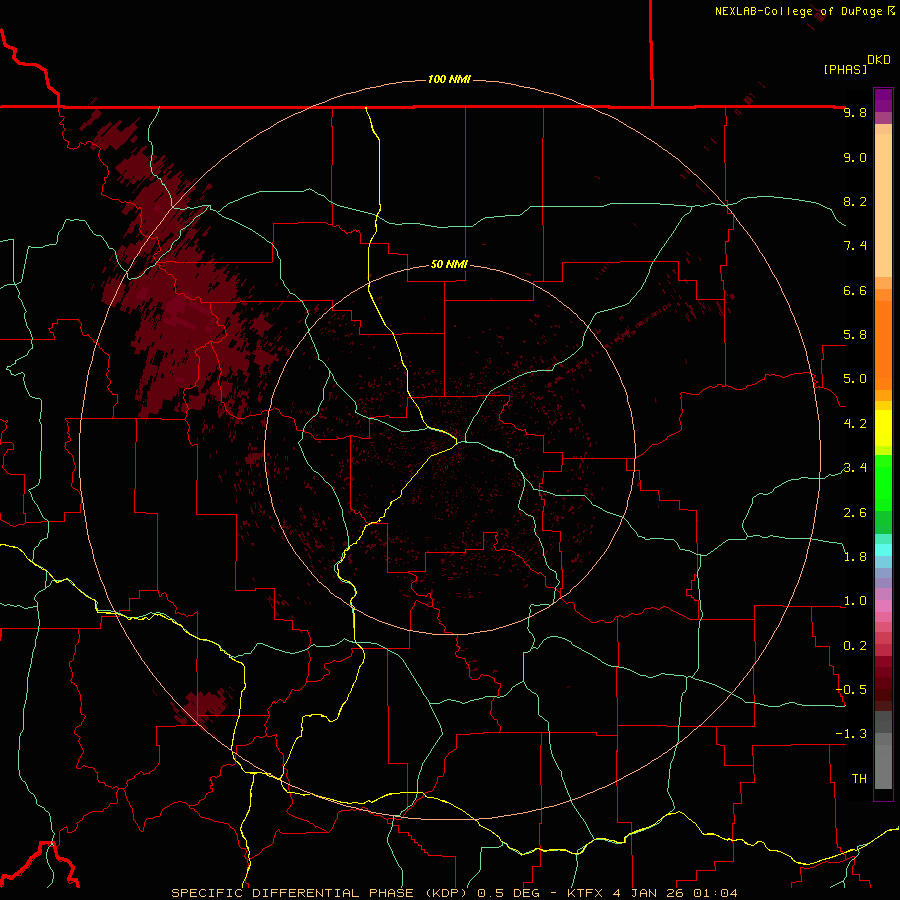Screen dimensions: 900x900
Task: Click the 7.4 legend value
Action: click(855, 246)
